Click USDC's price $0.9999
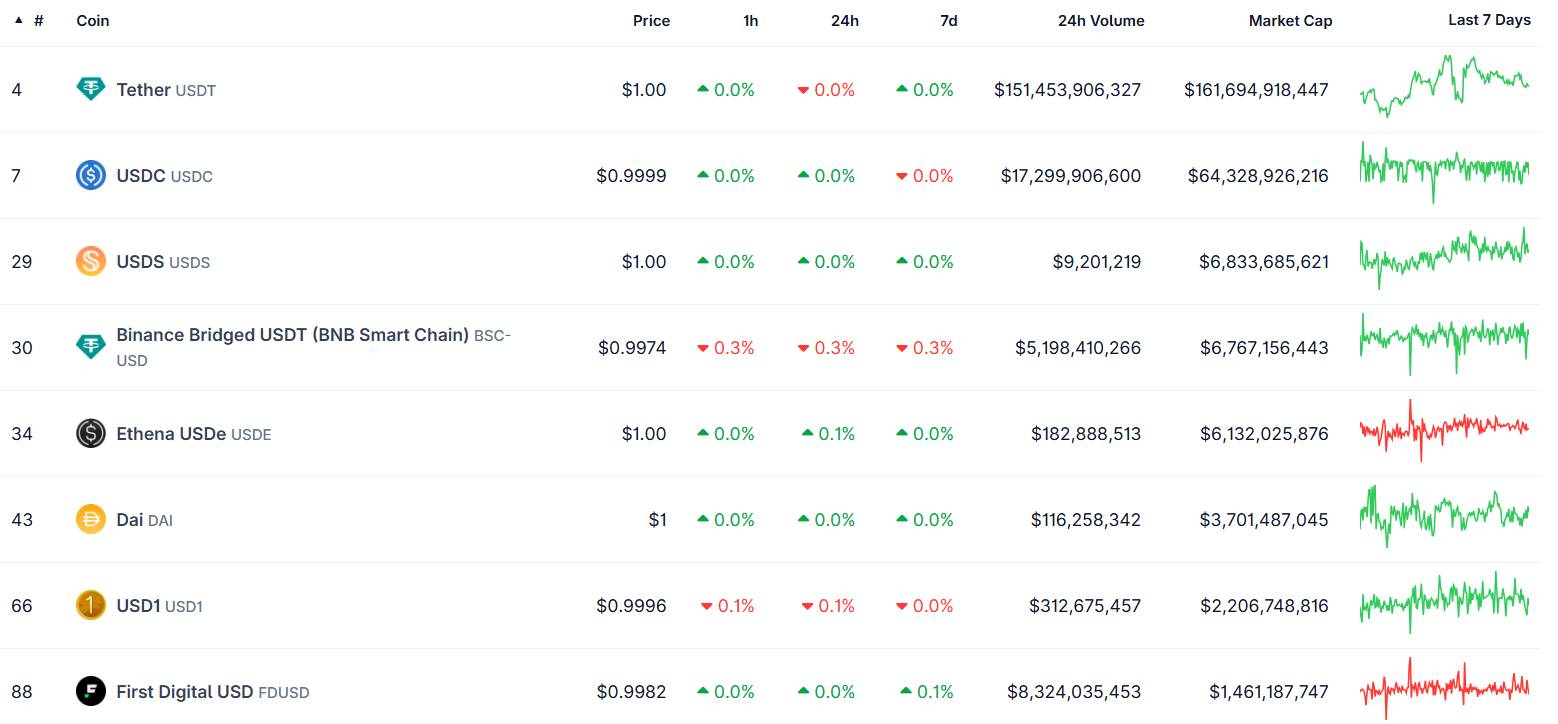This screenshot has height=724, width=1558. [x=631, y=176]
